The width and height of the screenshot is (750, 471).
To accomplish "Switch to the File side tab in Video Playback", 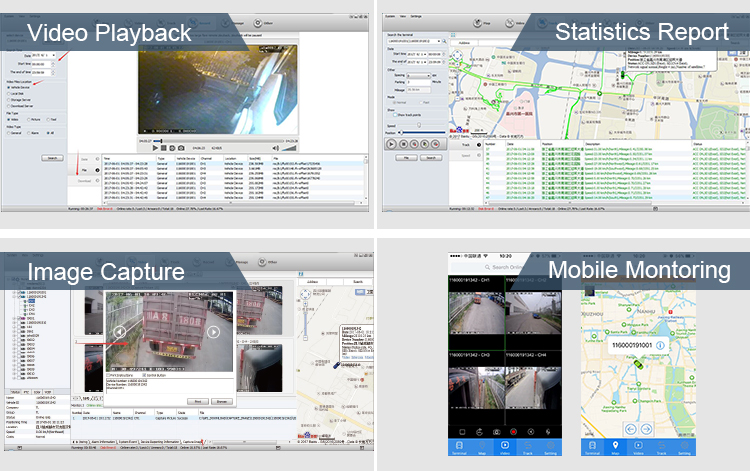I will [84, 170].
